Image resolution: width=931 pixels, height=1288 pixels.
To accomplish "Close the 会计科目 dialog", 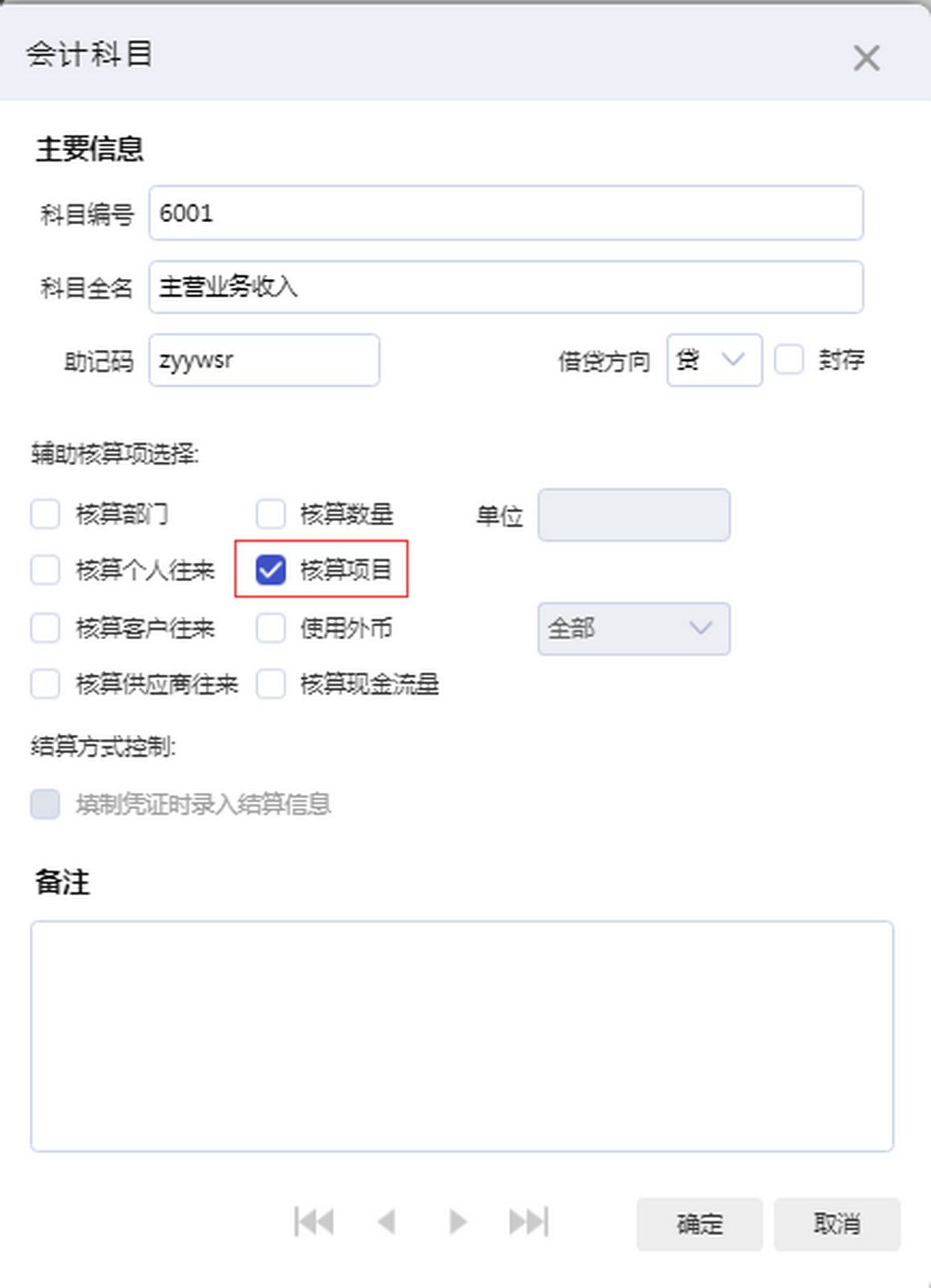I will 866,58.
